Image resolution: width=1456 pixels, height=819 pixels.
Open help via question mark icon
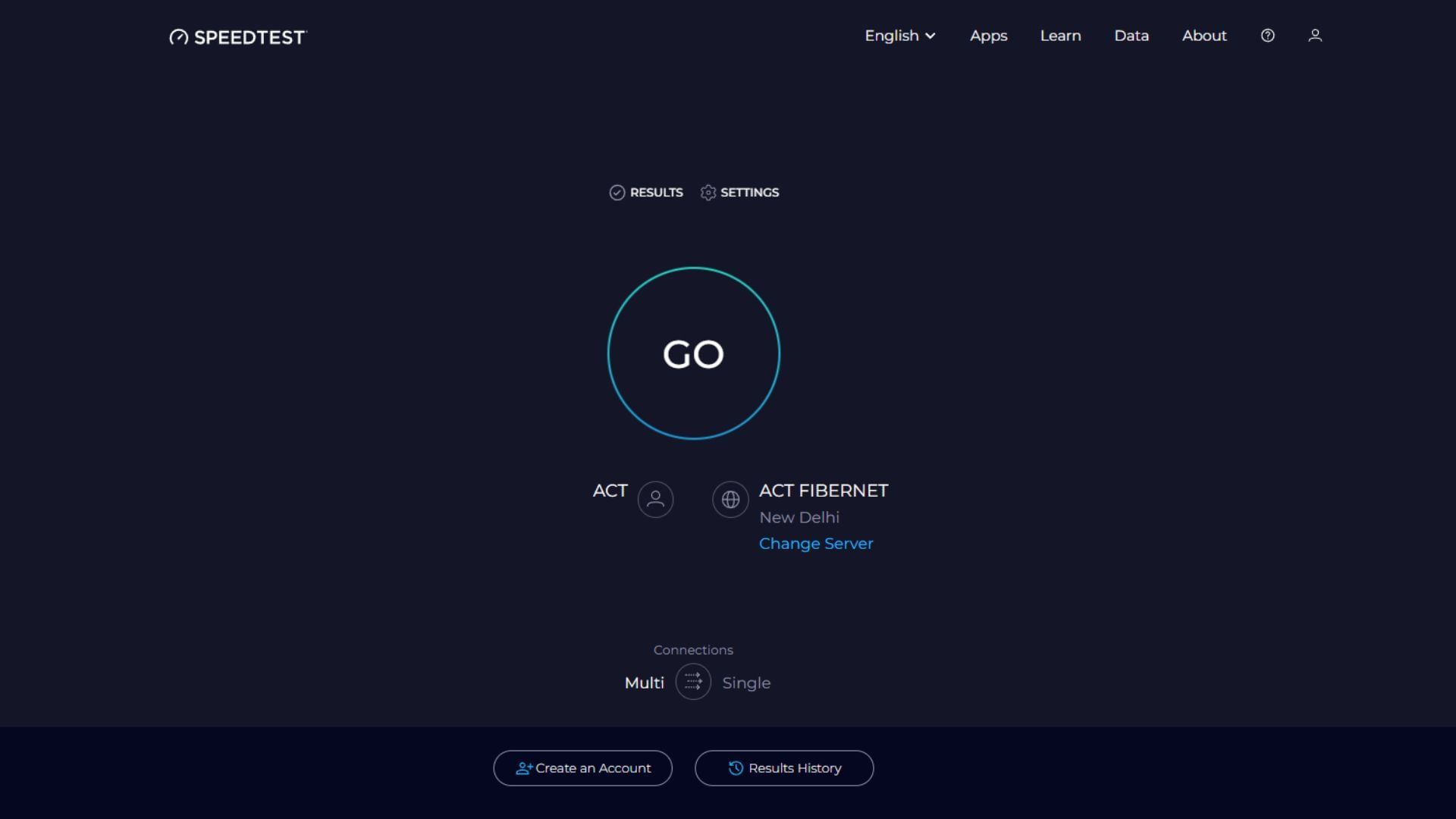tap(1267, 36)
